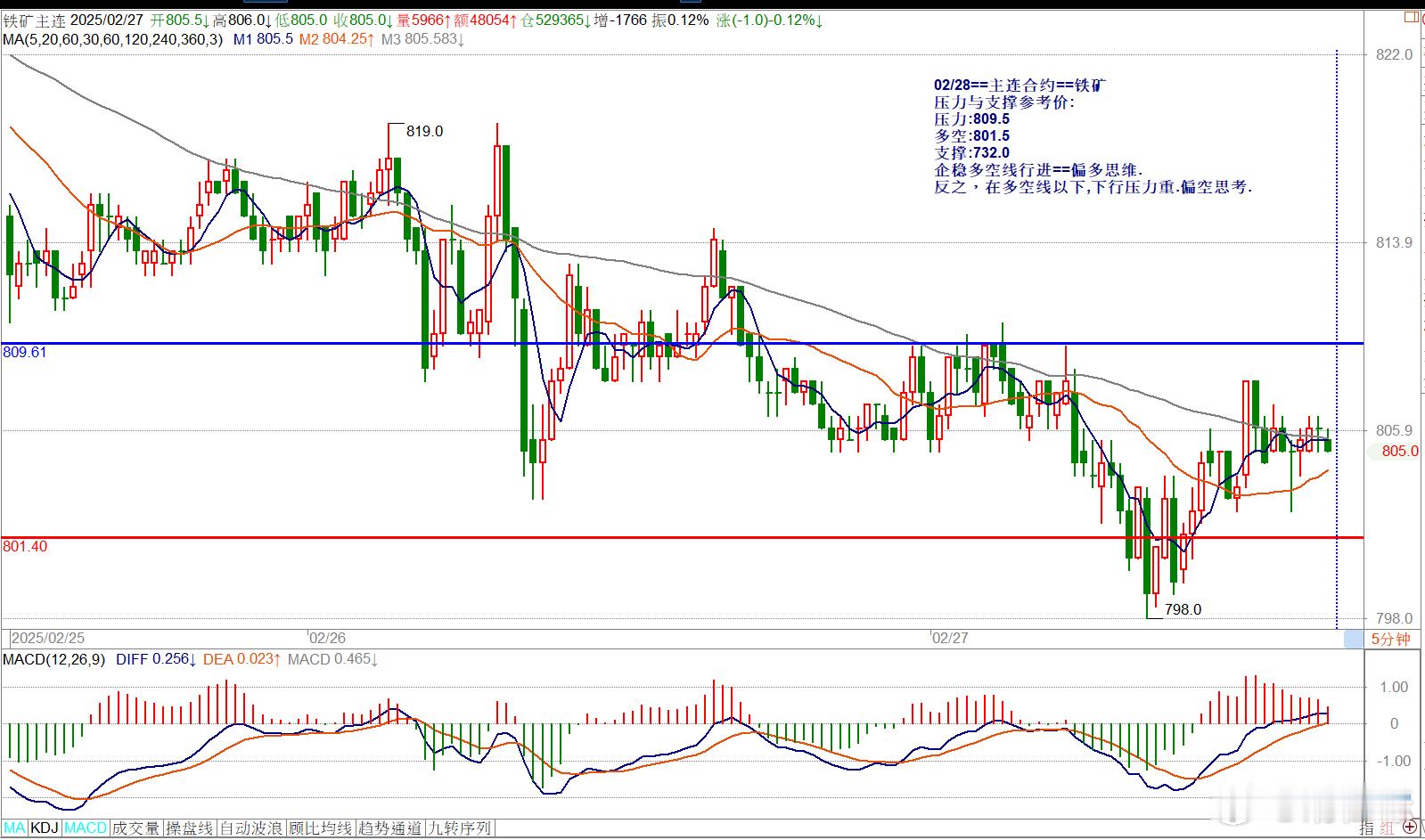Click the M2 804.25 moving average value

(337, 39)
